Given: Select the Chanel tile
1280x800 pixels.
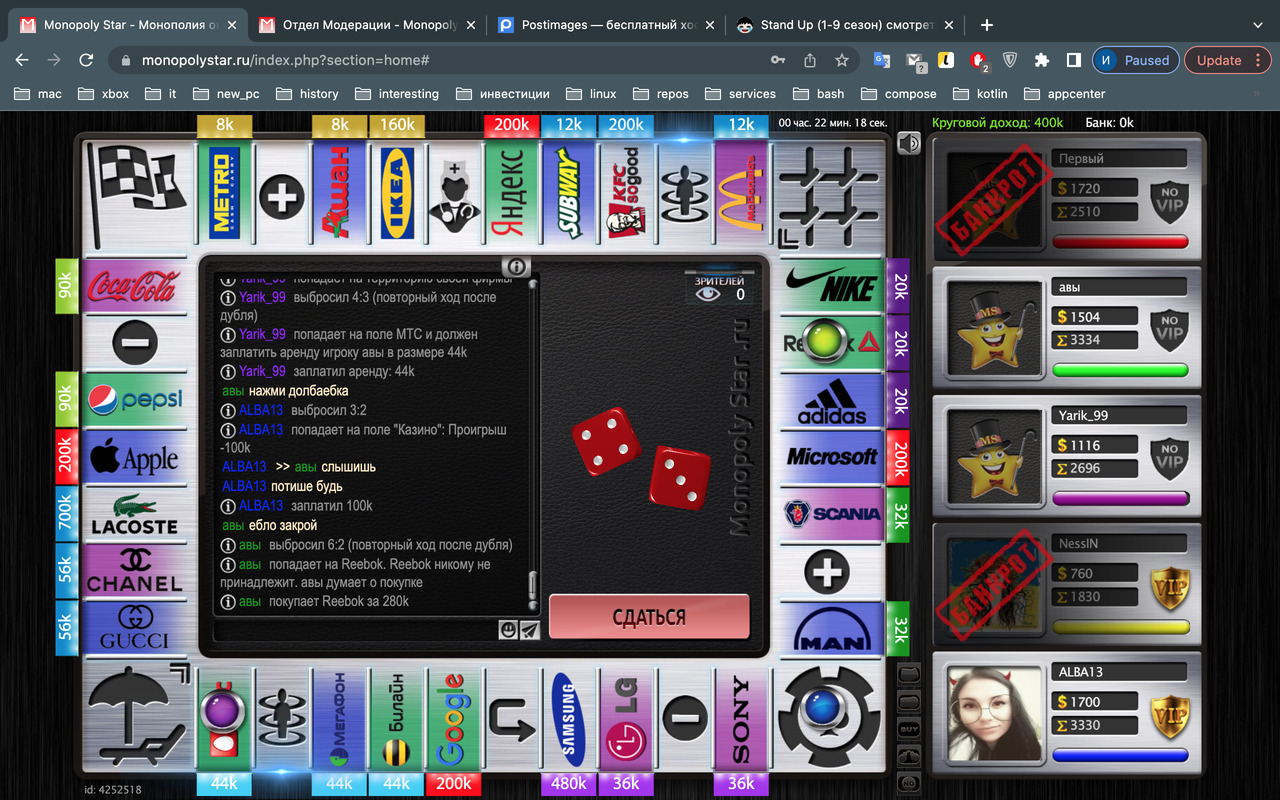Looking at the screenshot, I should click(133, 572).
